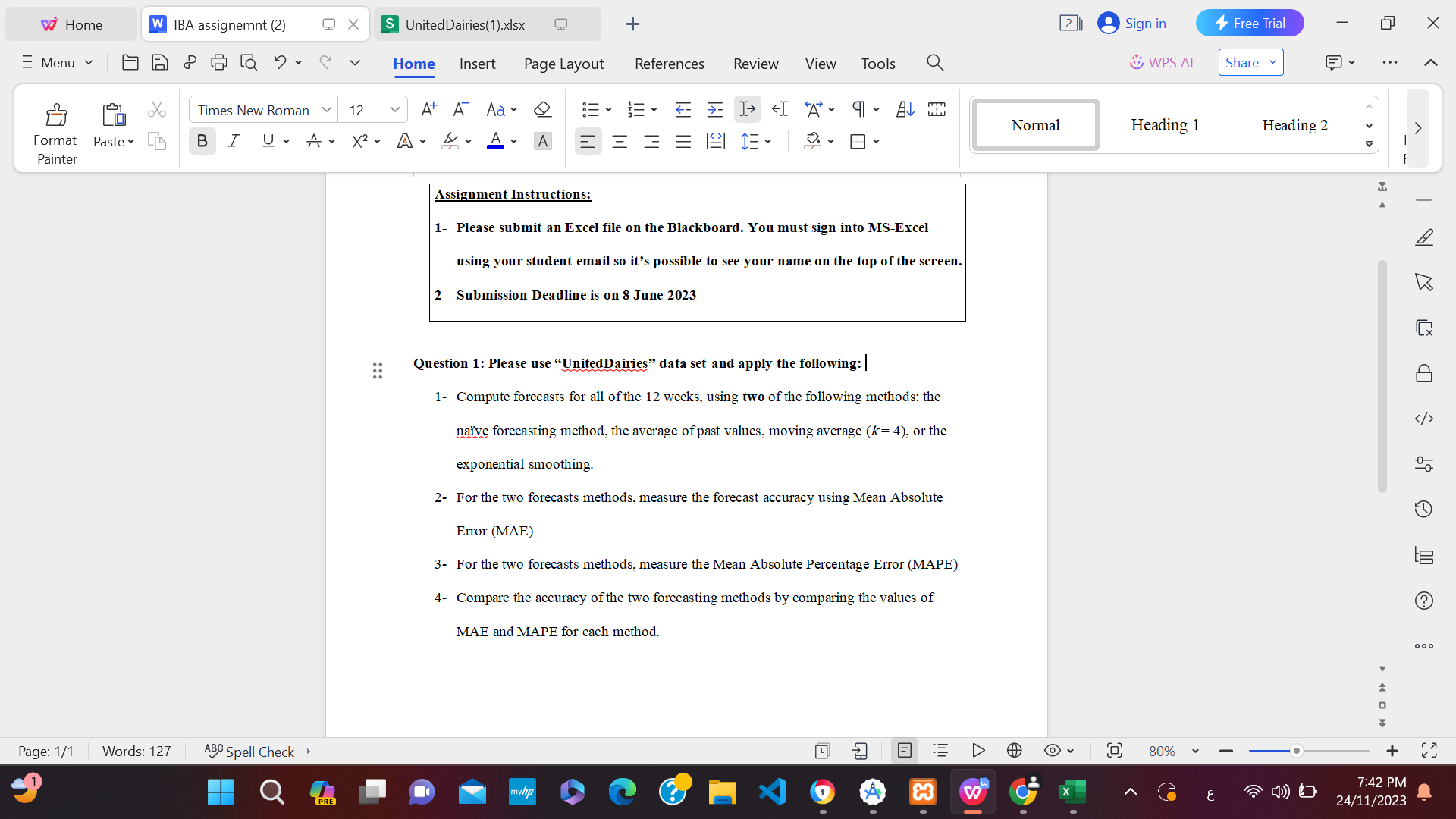Open WPS AI assistant

click(1162, 62)
